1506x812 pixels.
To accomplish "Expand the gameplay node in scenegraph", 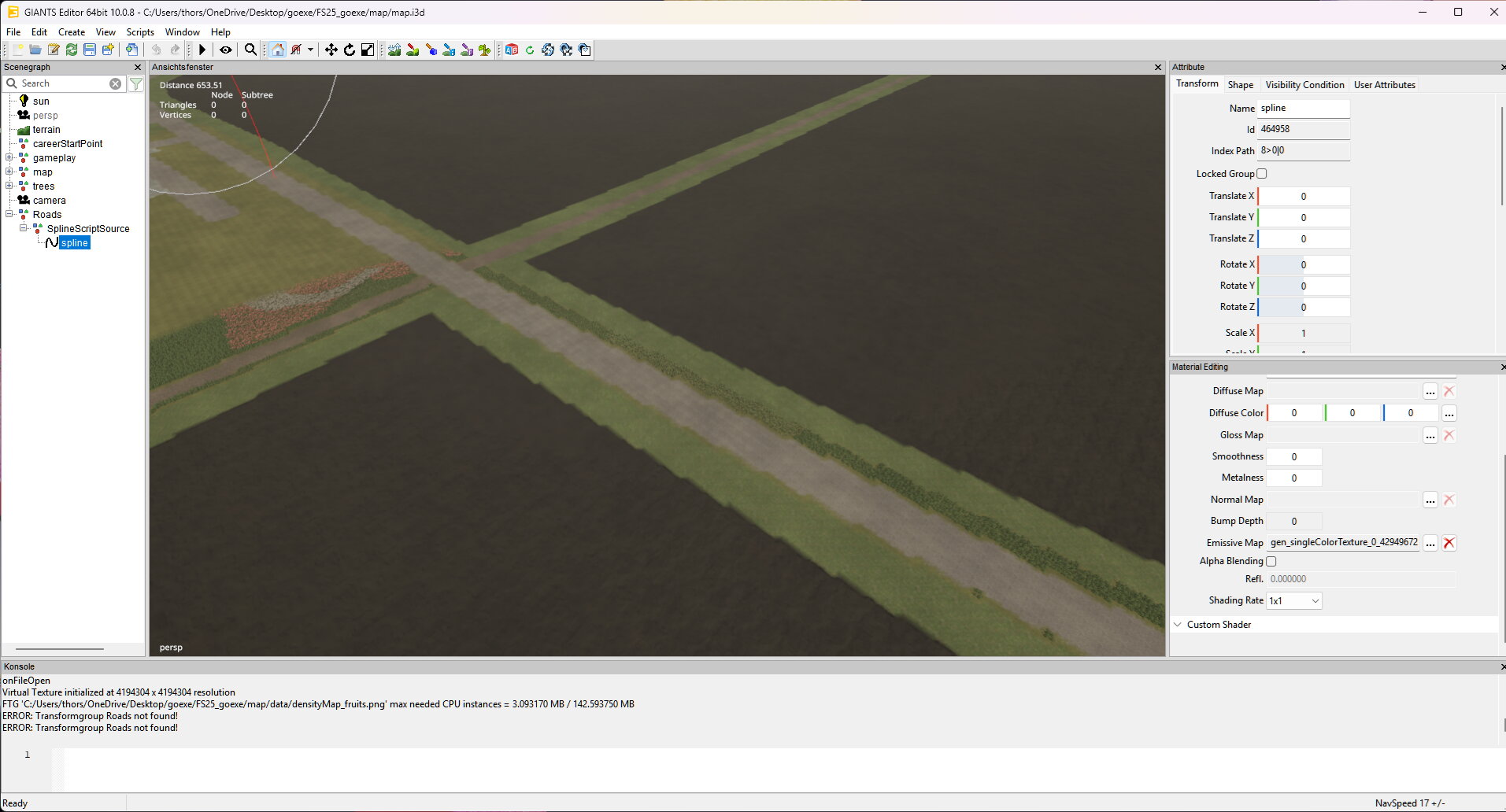I will point(9,158).
